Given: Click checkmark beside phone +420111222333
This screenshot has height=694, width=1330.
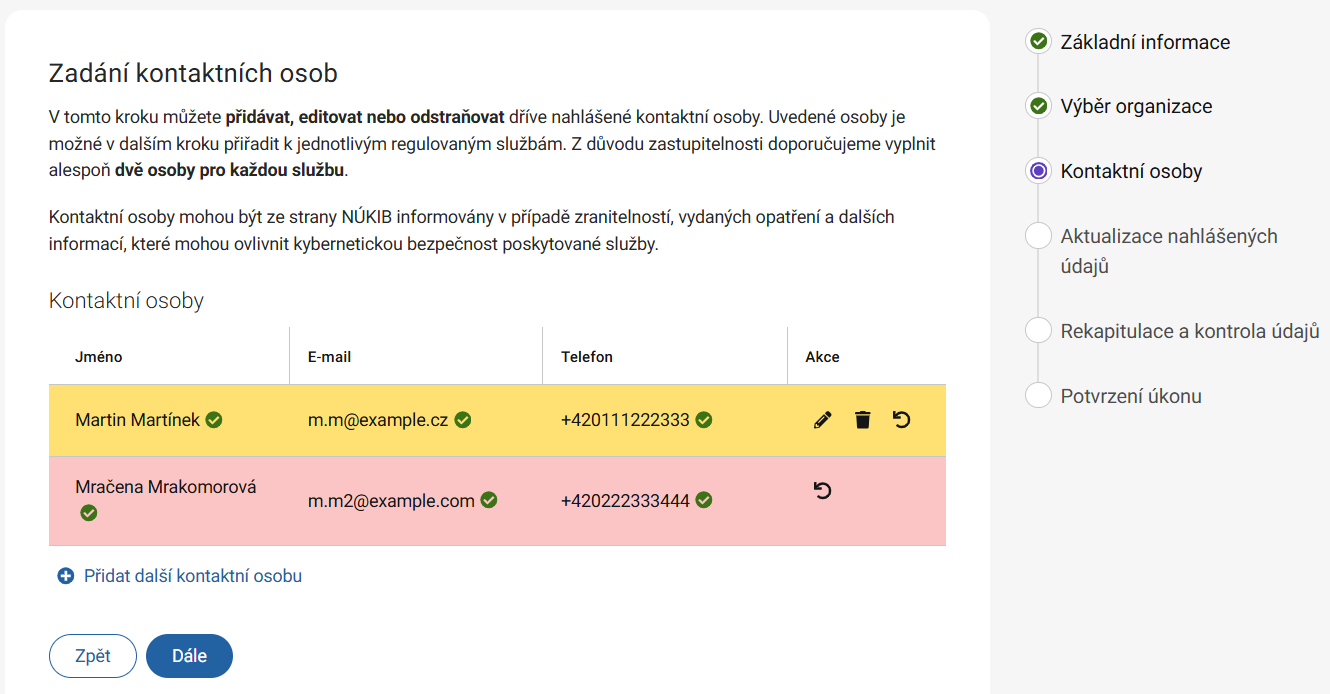Looking at the screenshot, I should (x=704, y=420).
